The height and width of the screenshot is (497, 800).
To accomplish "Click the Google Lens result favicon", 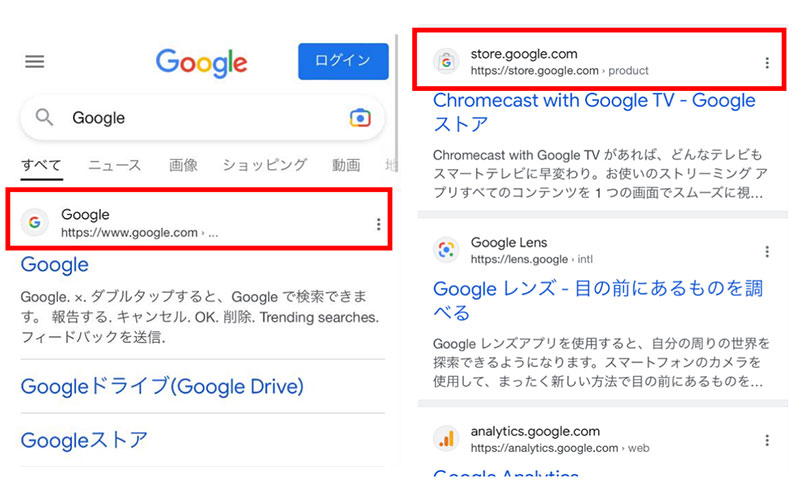I will tap(446, 250).
